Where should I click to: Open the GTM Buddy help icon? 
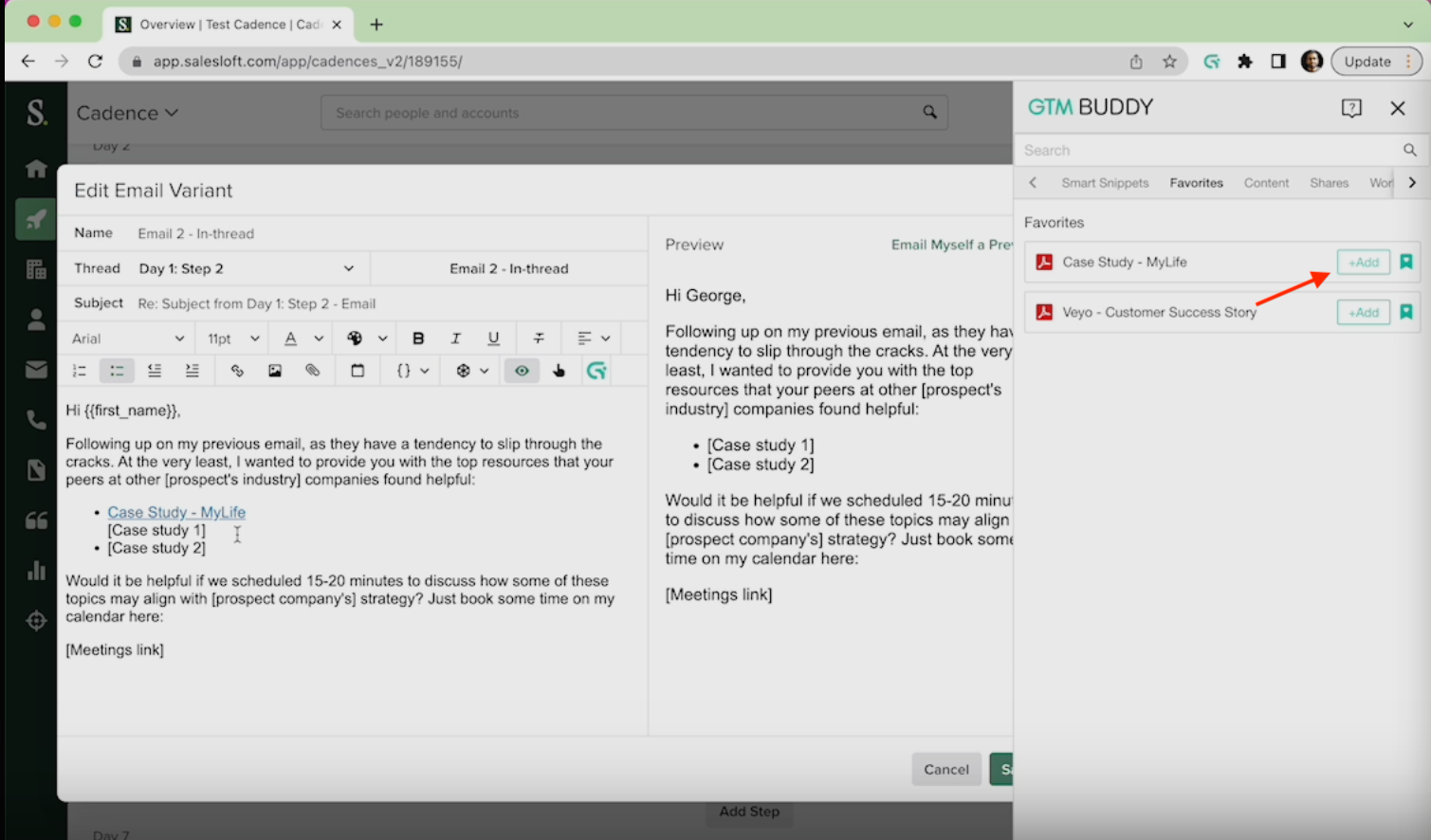[1351, 107]
